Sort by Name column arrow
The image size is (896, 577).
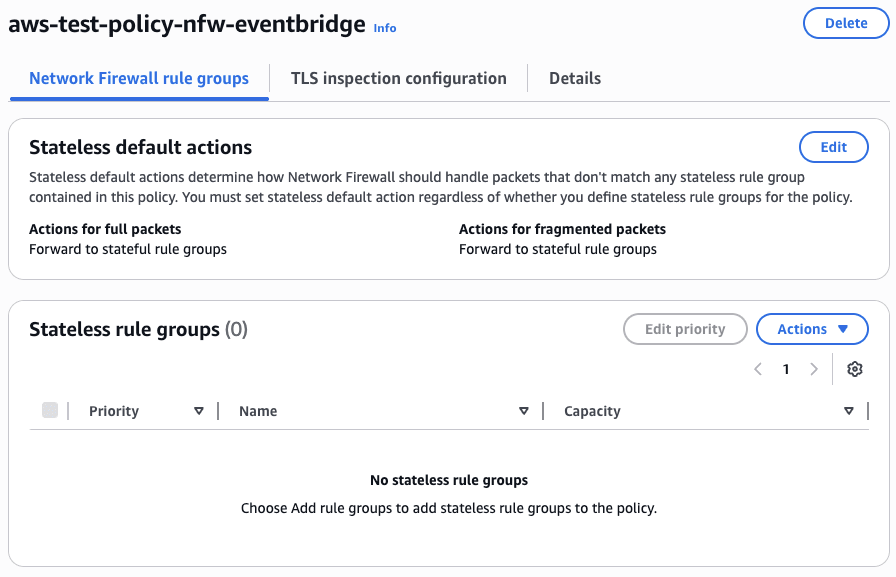[524, 411]
